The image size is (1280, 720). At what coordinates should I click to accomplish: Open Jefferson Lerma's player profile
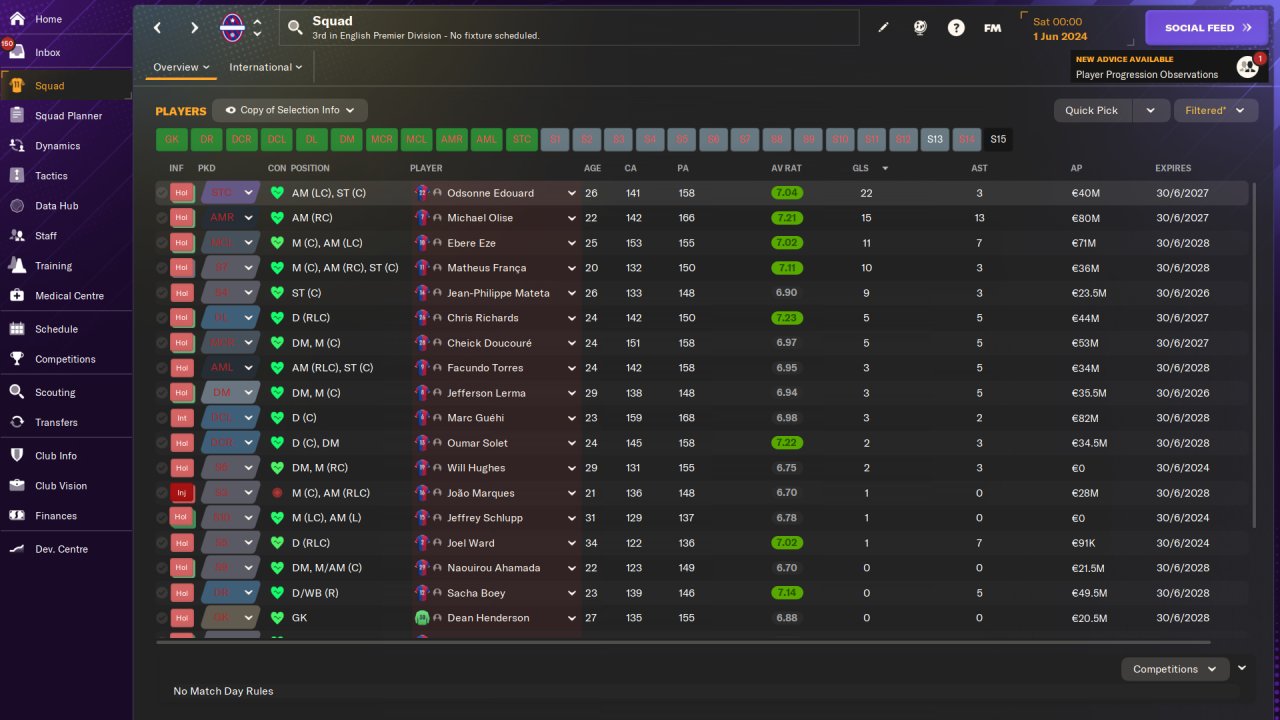pyautogui.click(x=490, y=393)
